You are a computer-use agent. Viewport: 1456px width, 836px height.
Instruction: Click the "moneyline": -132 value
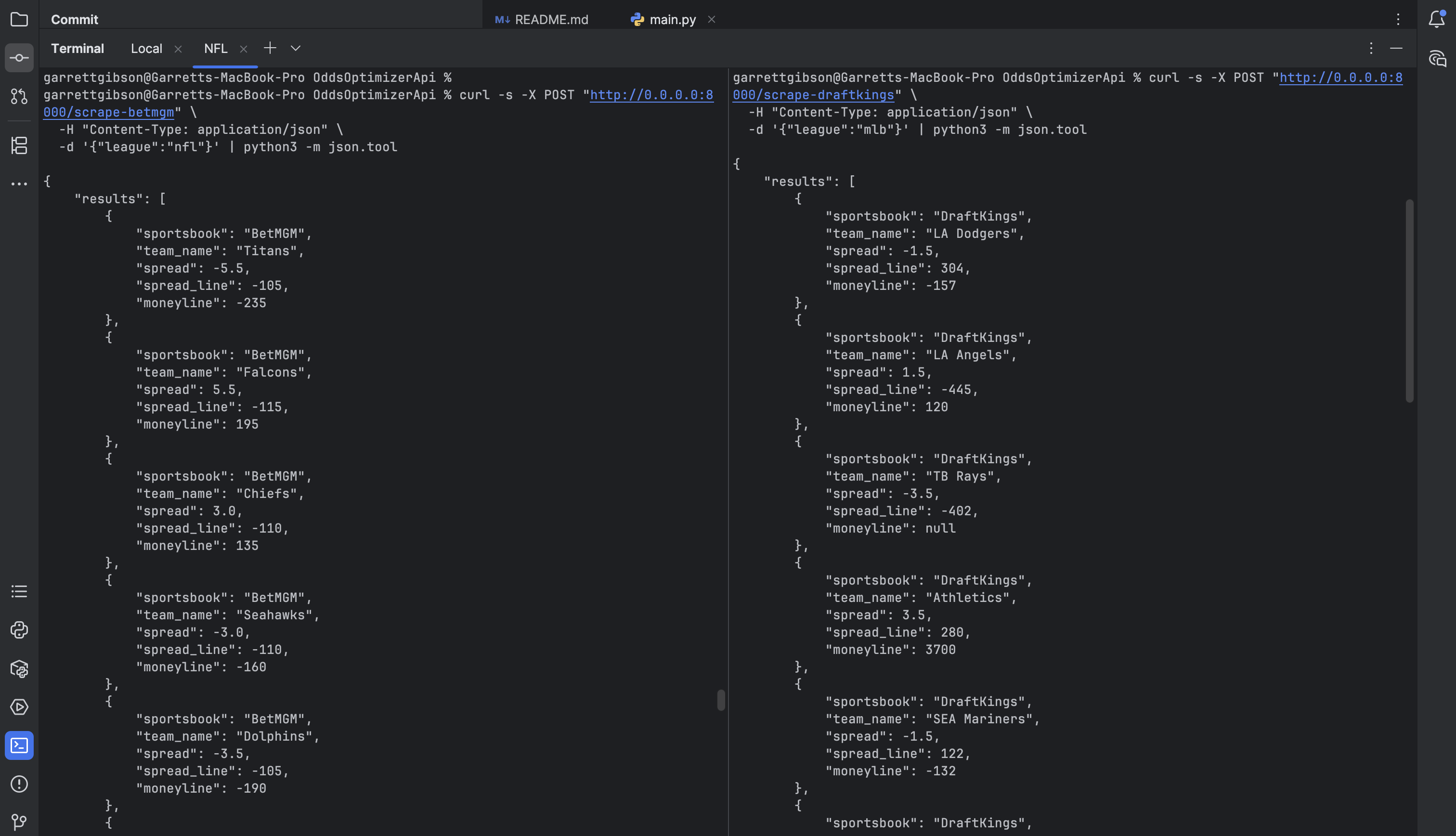(941, 771)
